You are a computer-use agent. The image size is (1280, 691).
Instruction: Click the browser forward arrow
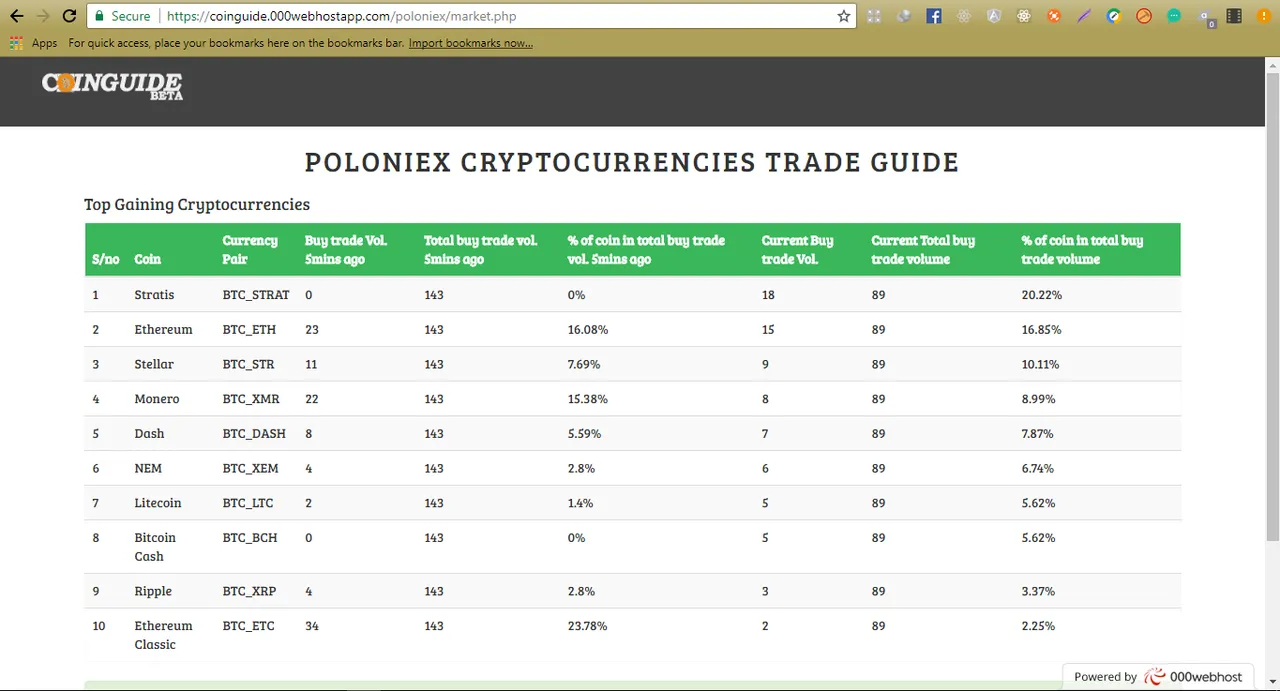pyautogui.click(x=42, y=16)
